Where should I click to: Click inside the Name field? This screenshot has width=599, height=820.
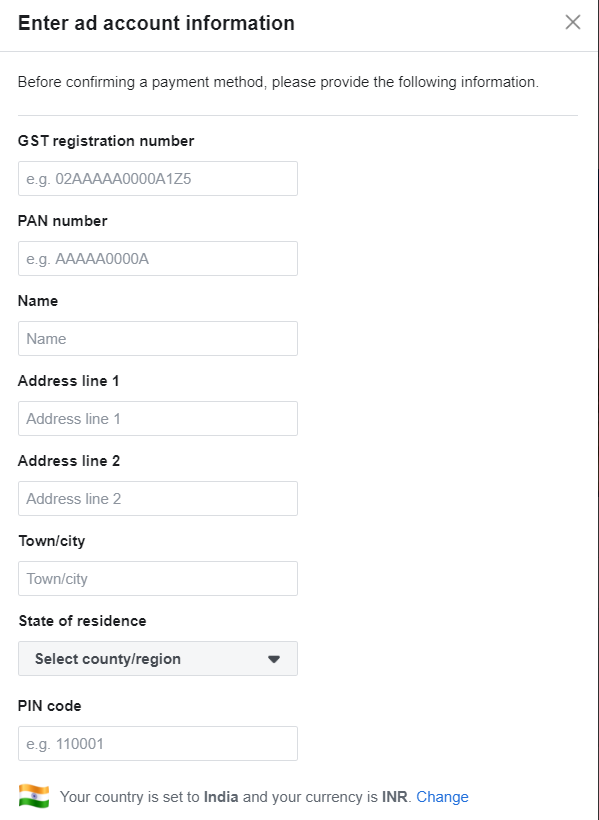[157, 338]
